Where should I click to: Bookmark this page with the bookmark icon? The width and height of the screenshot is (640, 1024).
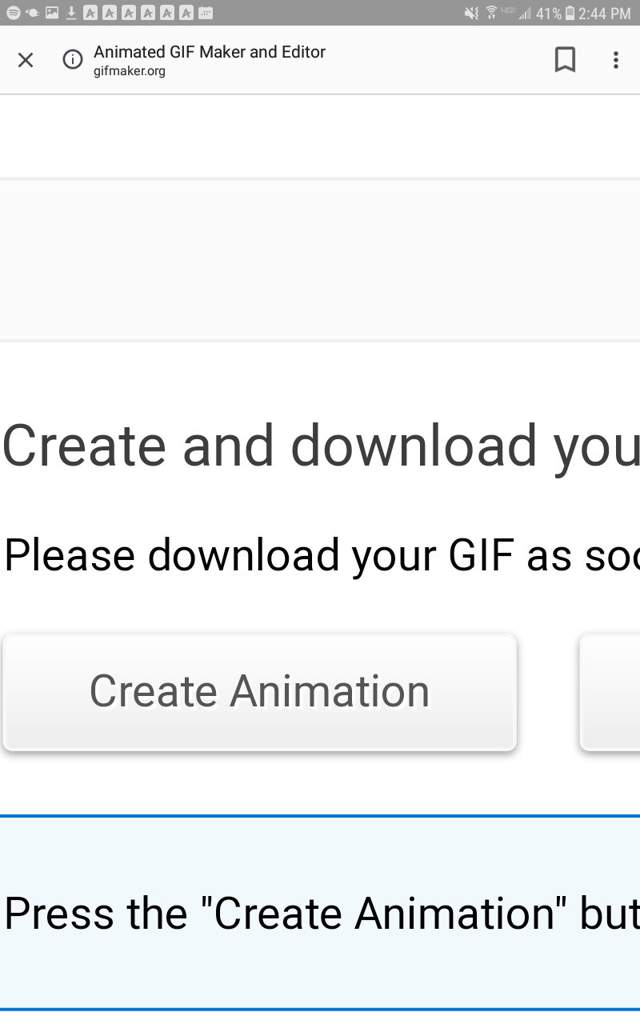coord(565,60)
